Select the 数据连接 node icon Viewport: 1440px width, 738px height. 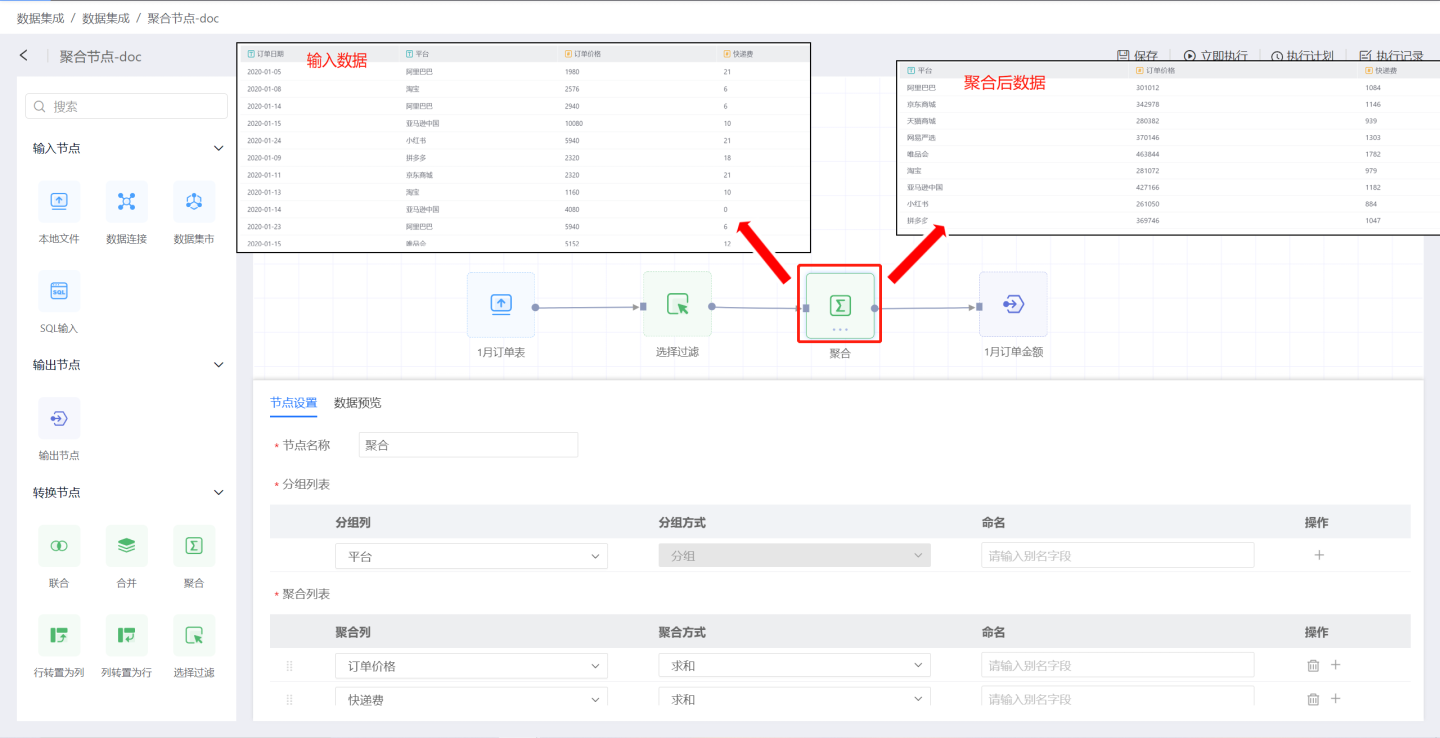tap(126, 202)
